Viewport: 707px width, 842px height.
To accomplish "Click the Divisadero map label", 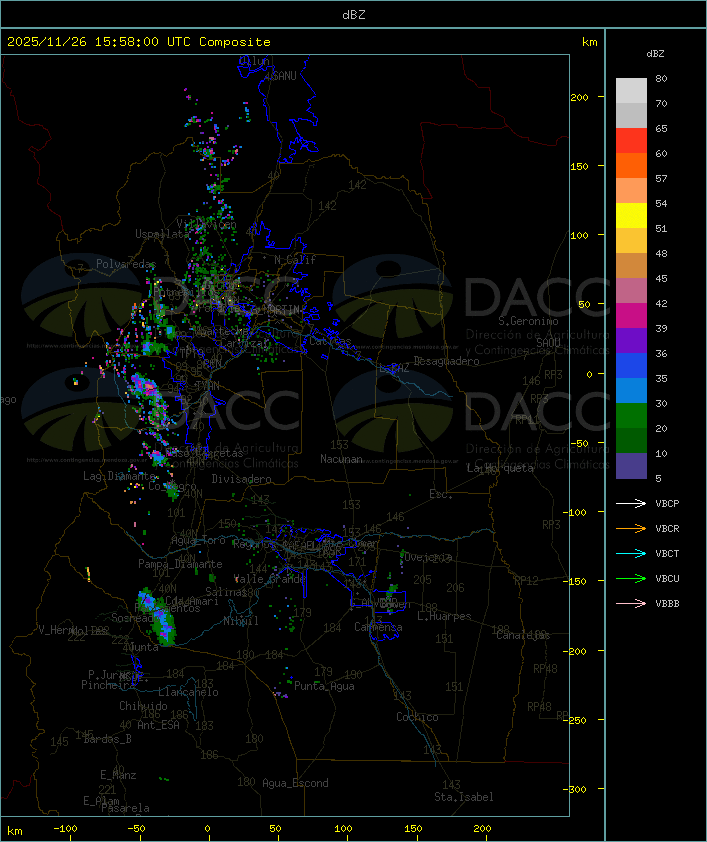I will (x=241, y=478).
